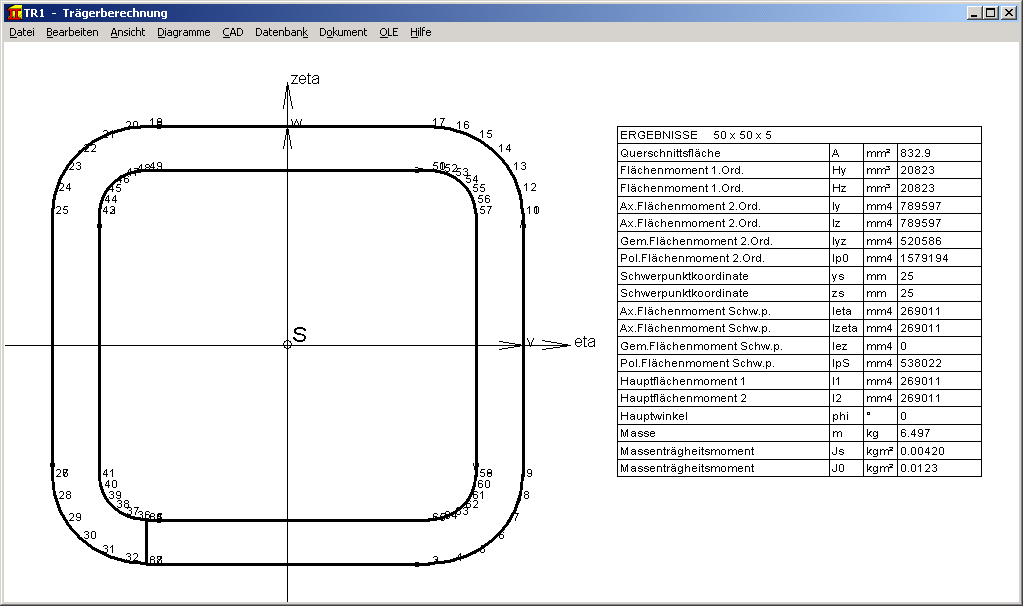Open the Dokument menu
1023x606 pixels.
point(343,32)
